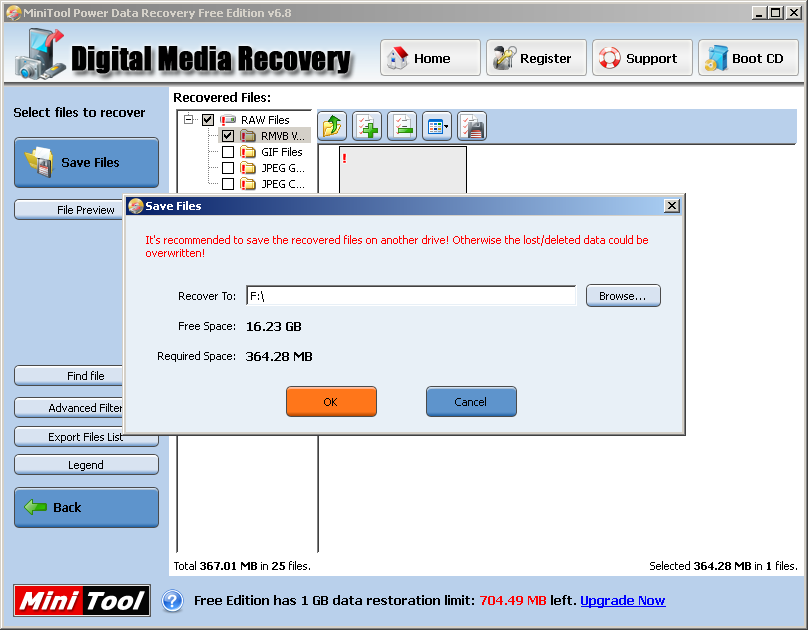Select the RAW Files tree item label
The width and height of the screenshot is (808, 630).
[x=265, y=120]
